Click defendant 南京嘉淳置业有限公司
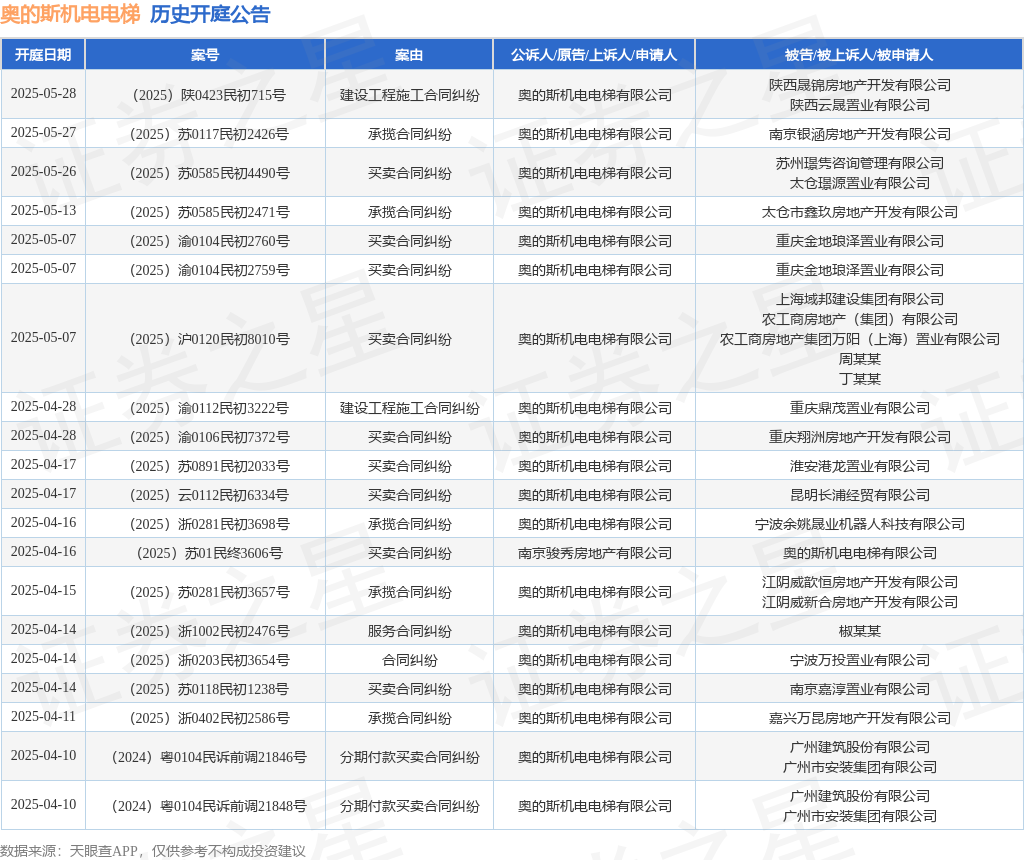The width and height of the screenshot is (1024, 860). point(859,690)
